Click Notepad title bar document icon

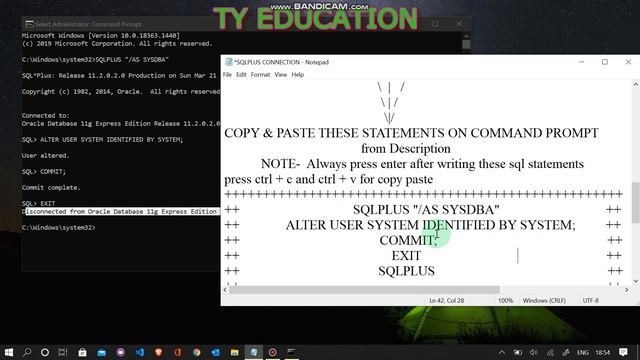click(229, 62)
